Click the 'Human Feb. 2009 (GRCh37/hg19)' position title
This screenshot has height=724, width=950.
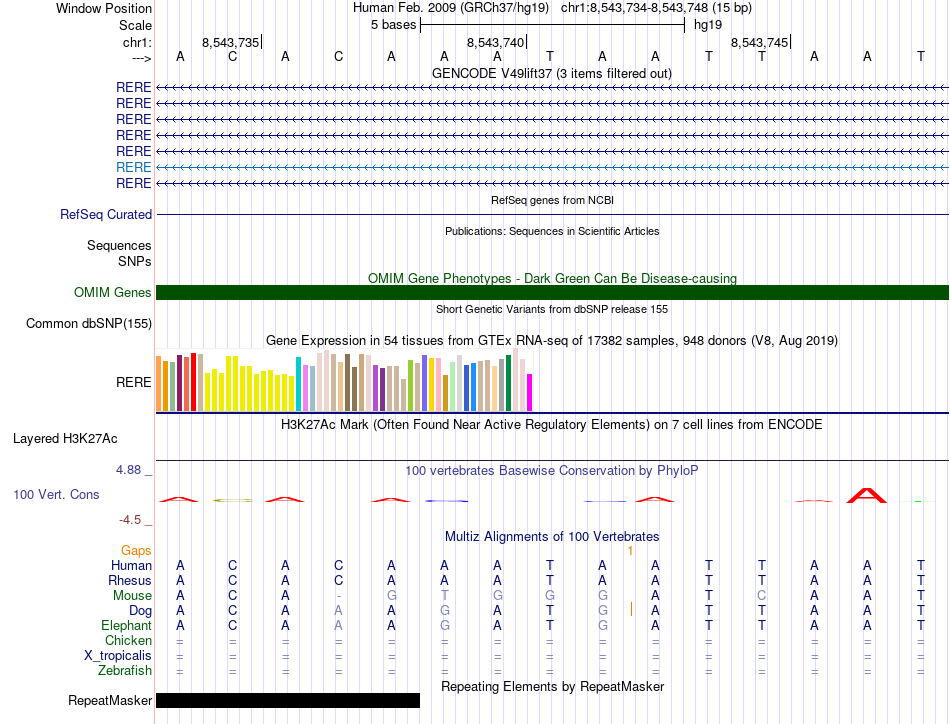tap(451, 8)
